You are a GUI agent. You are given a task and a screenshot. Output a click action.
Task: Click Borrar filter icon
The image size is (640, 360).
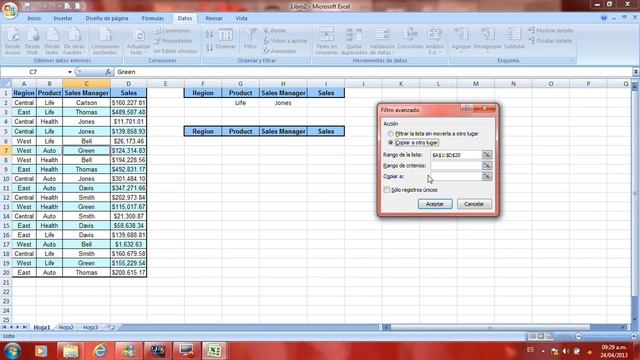pyautogui.click(x=275, y=31)
